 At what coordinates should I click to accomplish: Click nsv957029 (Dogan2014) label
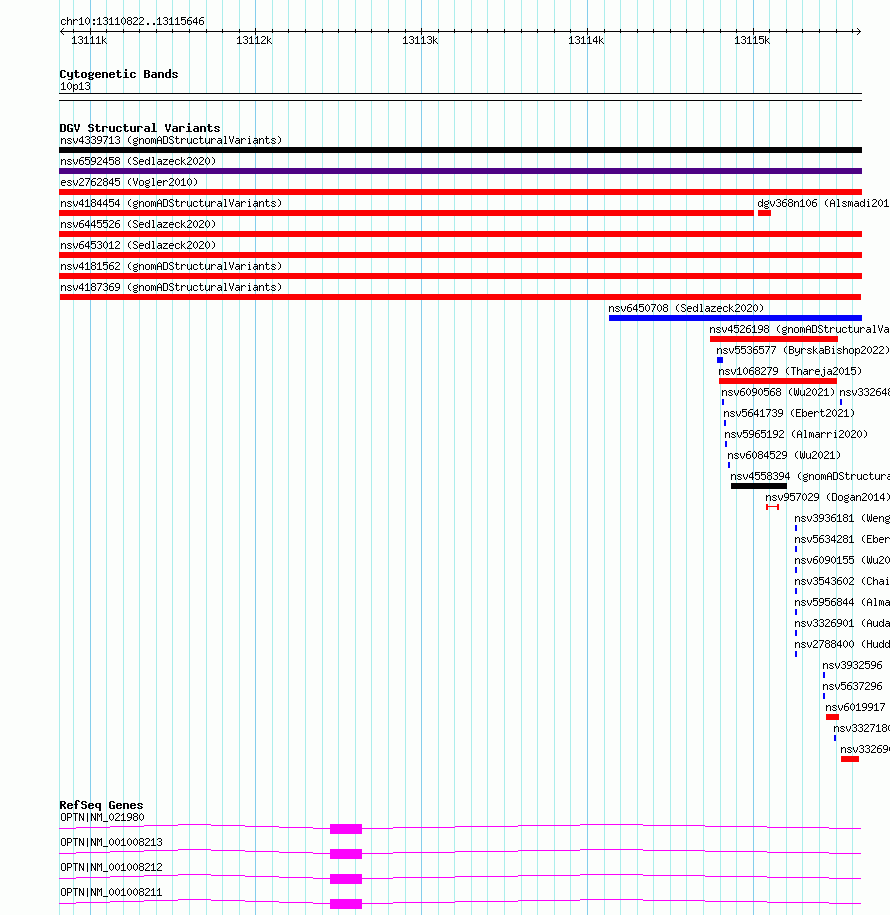click(827, 497)
